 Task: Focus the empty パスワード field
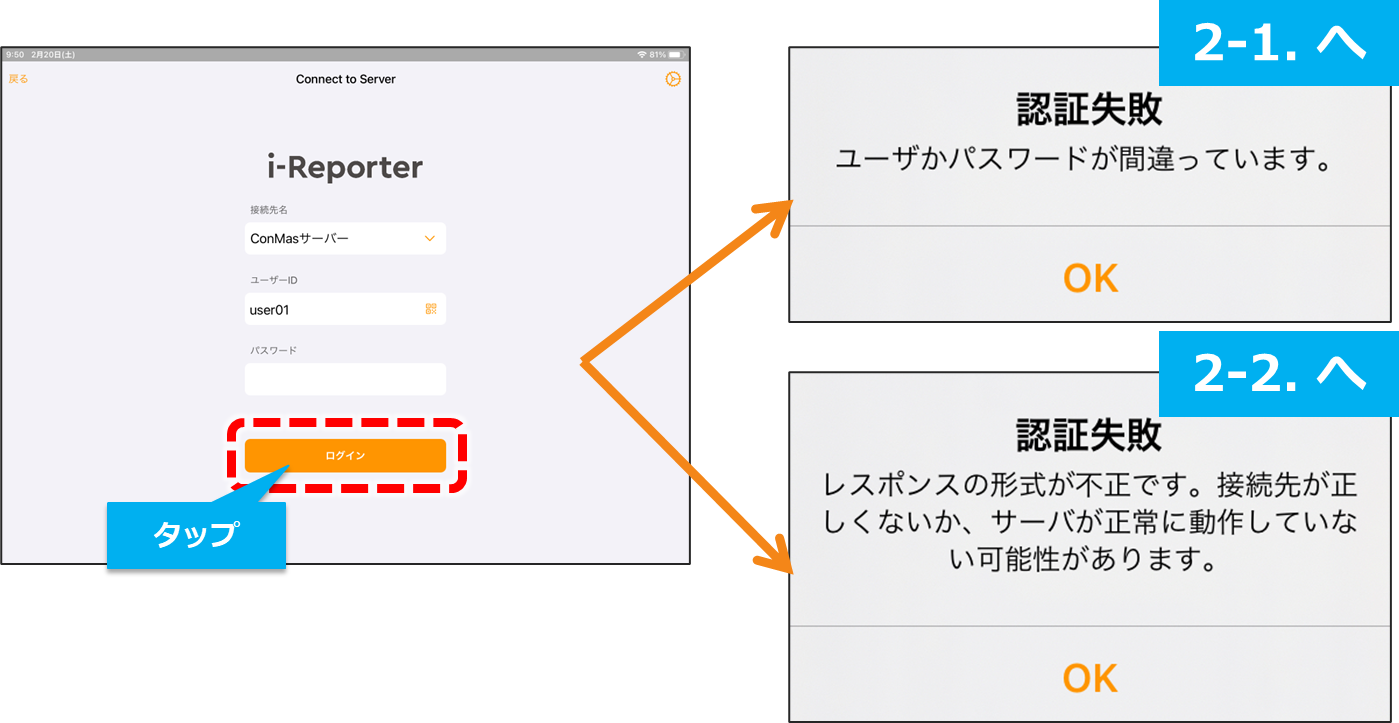345,379
